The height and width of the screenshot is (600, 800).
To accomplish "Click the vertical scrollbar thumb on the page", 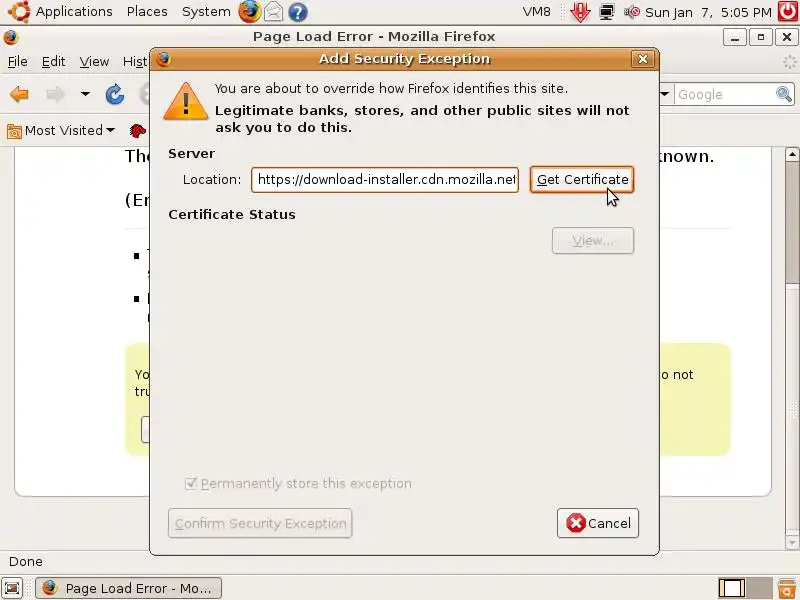I will pyautogui.click(x=792, y=222).
